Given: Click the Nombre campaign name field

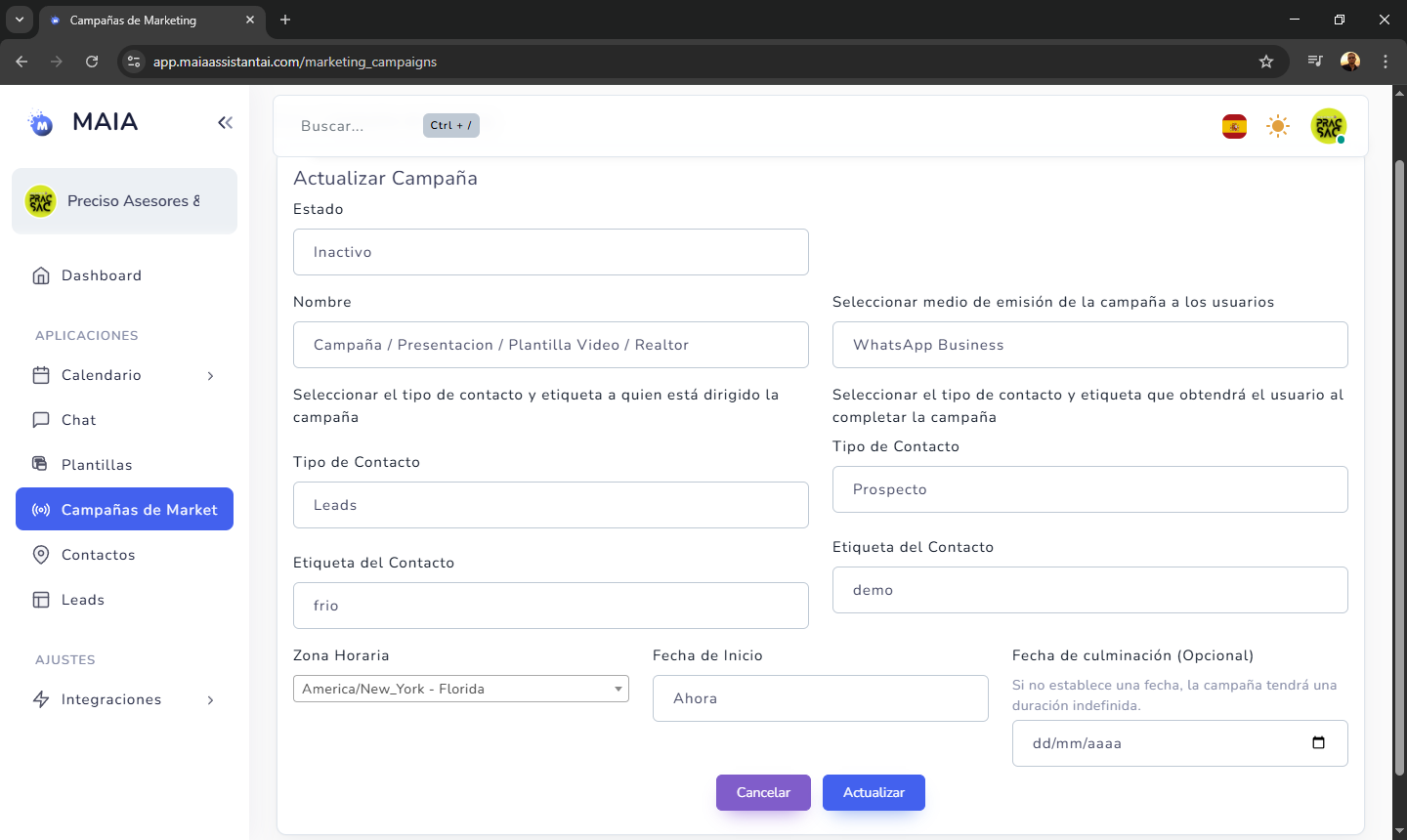Looking at the screenshot, I should [x=550, y=345].
